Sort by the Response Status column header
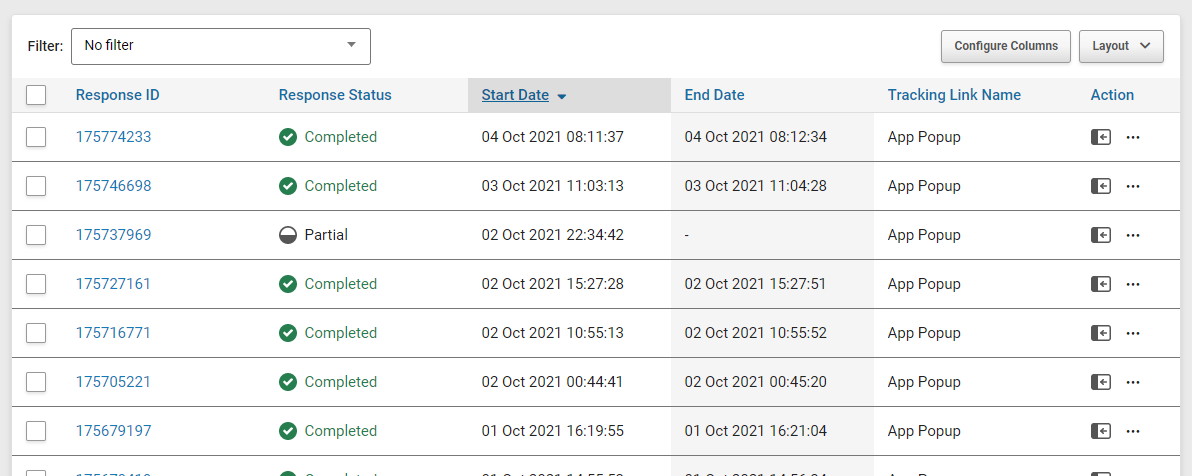 (335, 95)
